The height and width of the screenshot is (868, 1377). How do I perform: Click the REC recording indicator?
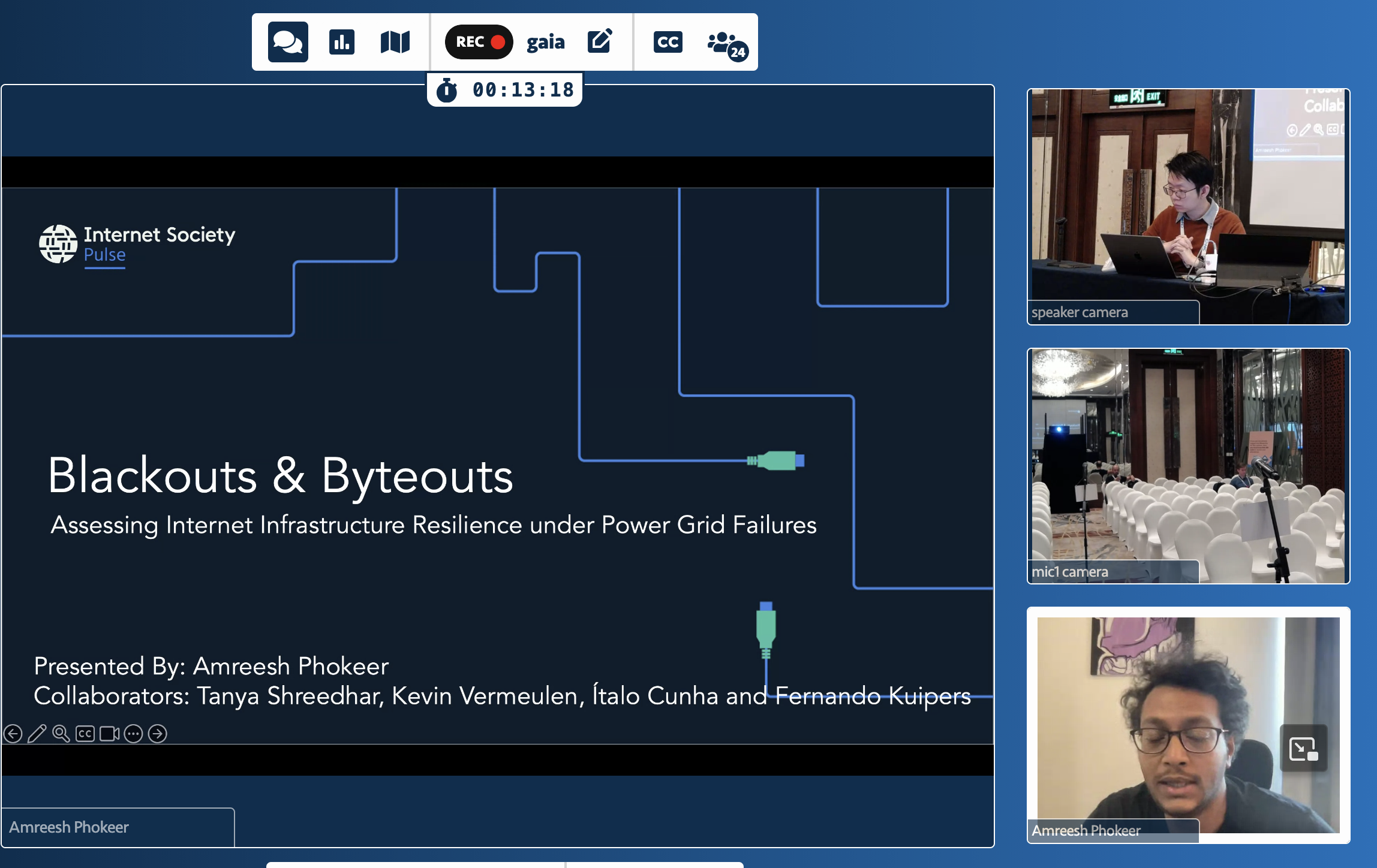(479, 42)
